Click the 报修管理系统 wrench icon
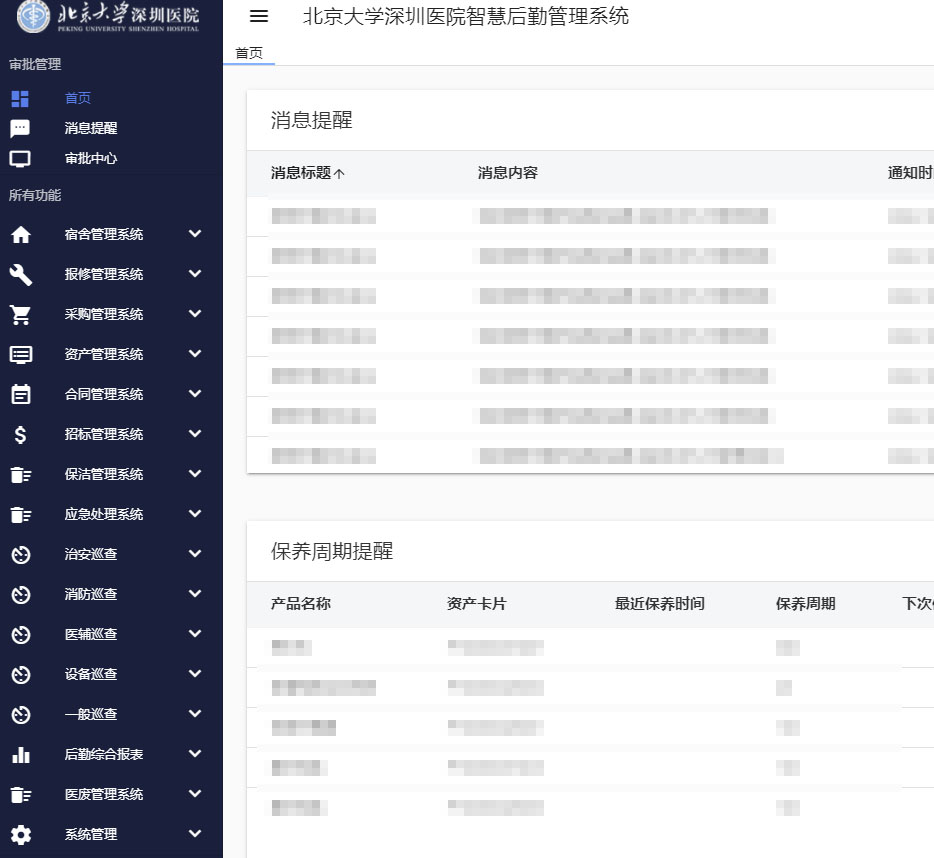Viewport: 934px width, 858px height. click(20, 274)
